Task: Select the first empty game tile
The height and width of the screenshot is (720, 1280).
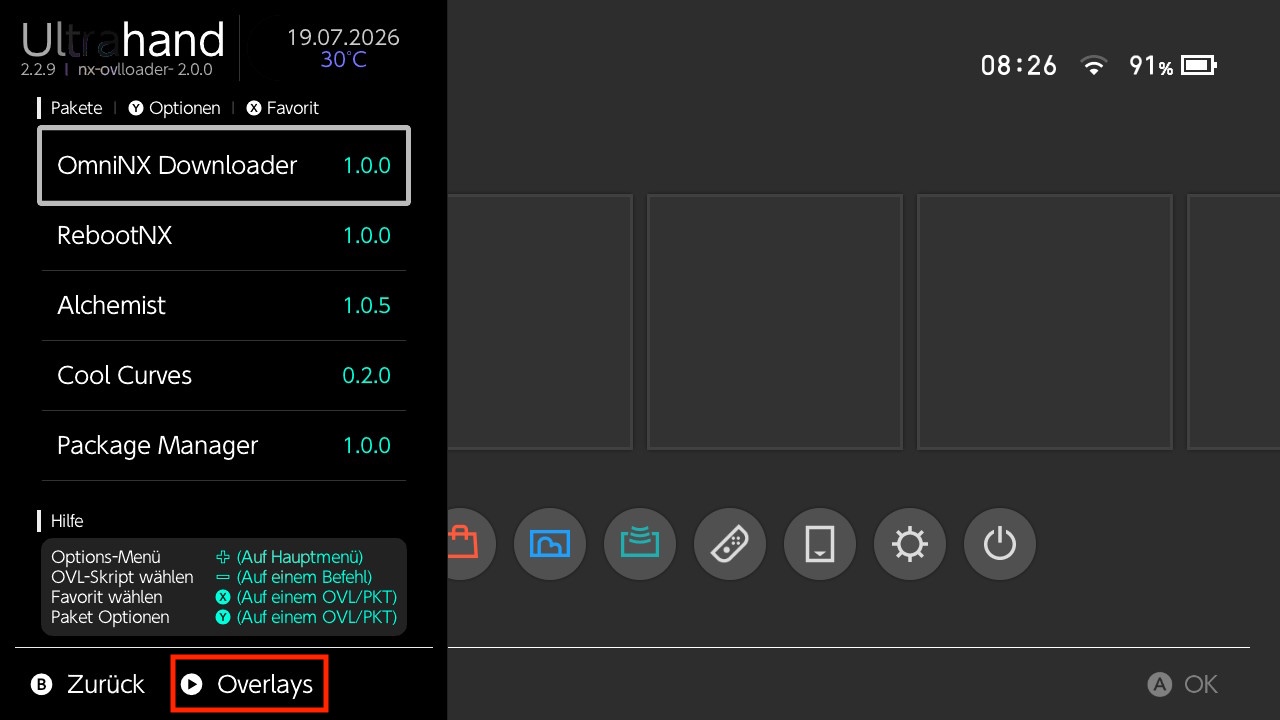Action: [540, 322]
